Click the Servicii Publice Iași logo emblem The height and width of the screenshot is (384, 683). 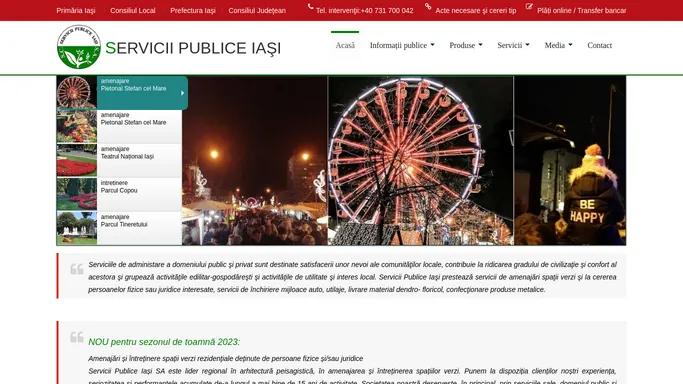(79, 47)
